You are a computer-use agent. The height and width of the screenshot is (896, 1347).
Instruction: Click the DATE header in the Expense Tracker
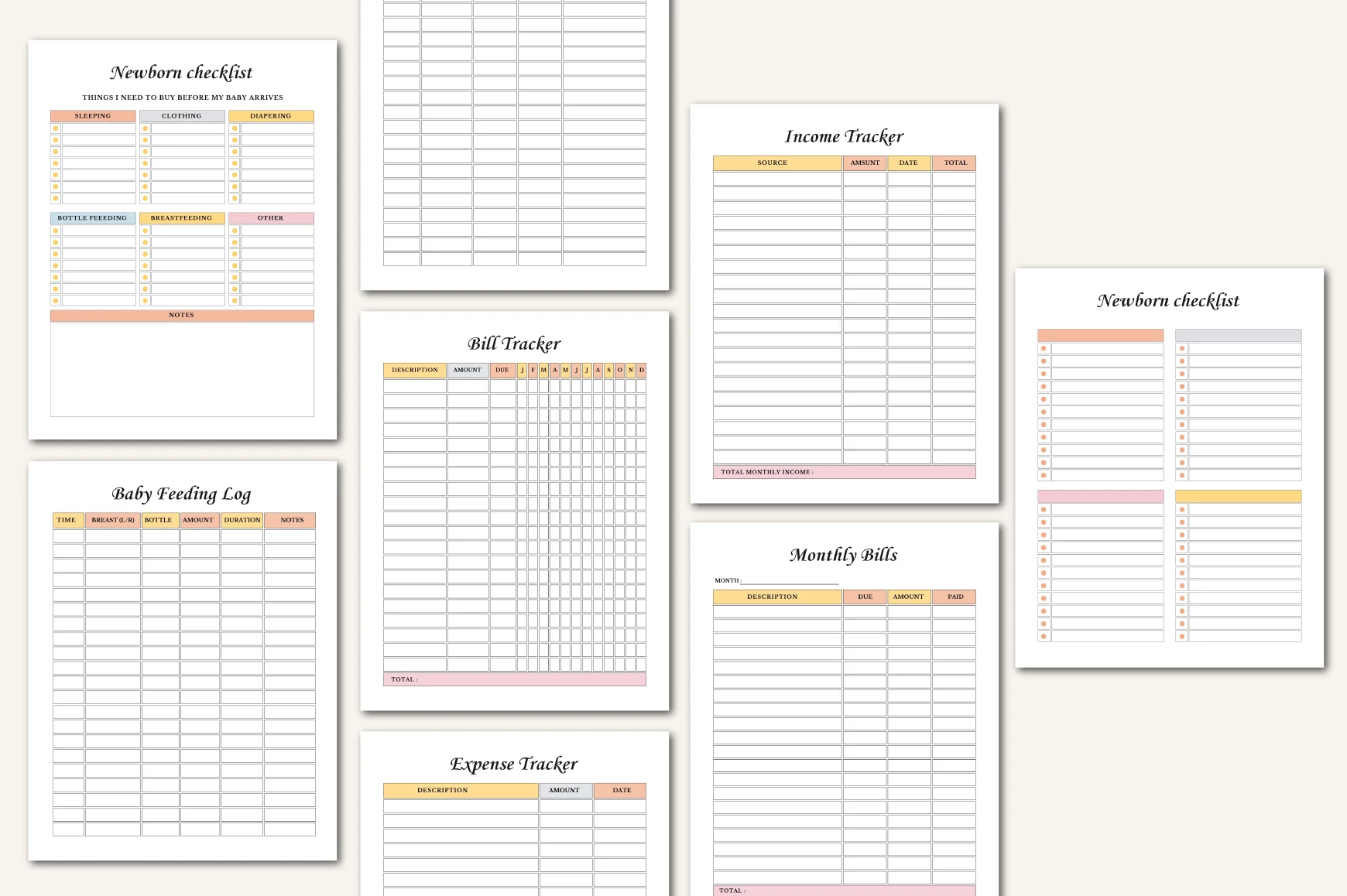click(x=620, y=790)
